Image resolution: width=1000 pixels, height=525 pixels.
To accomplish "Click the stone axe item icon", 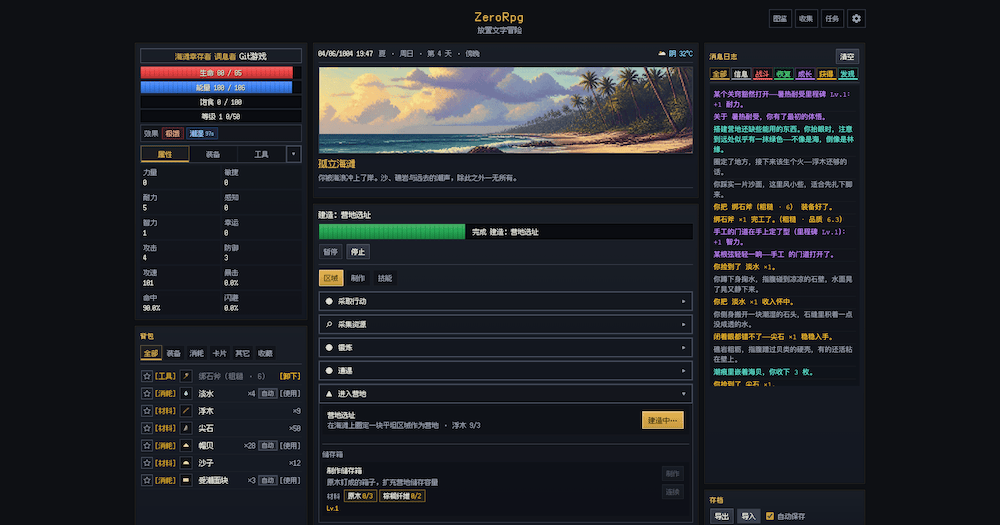I will pyautogui.click(x=186, y=376).
